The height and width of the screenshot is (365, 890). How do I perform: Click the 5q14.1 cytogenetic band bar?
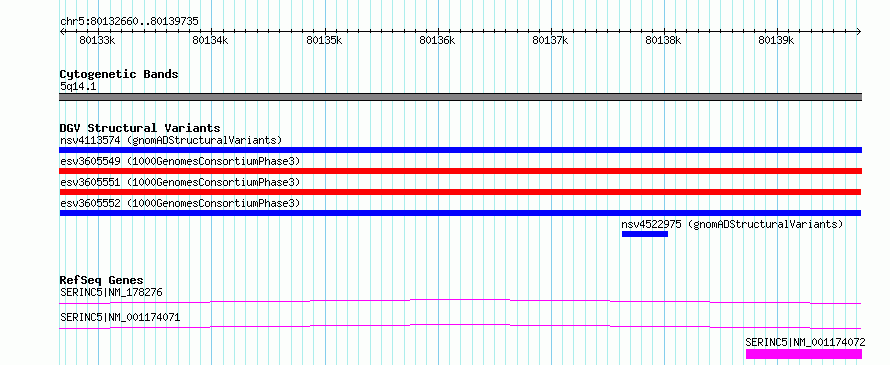(x=460, y=97)
